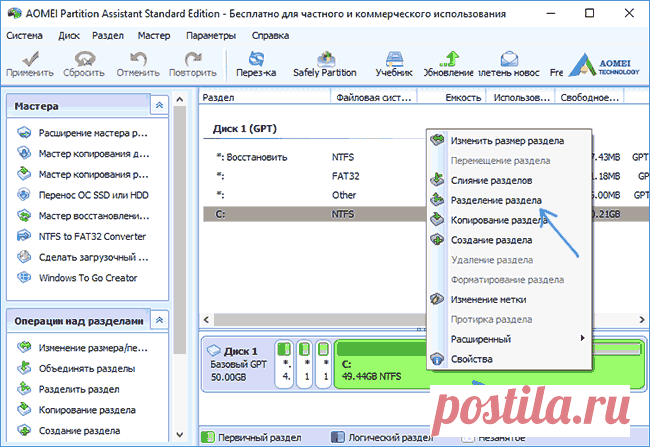Start Расширение мастера раздела wizard
650x447 pixels.
(x=82, y=133)
